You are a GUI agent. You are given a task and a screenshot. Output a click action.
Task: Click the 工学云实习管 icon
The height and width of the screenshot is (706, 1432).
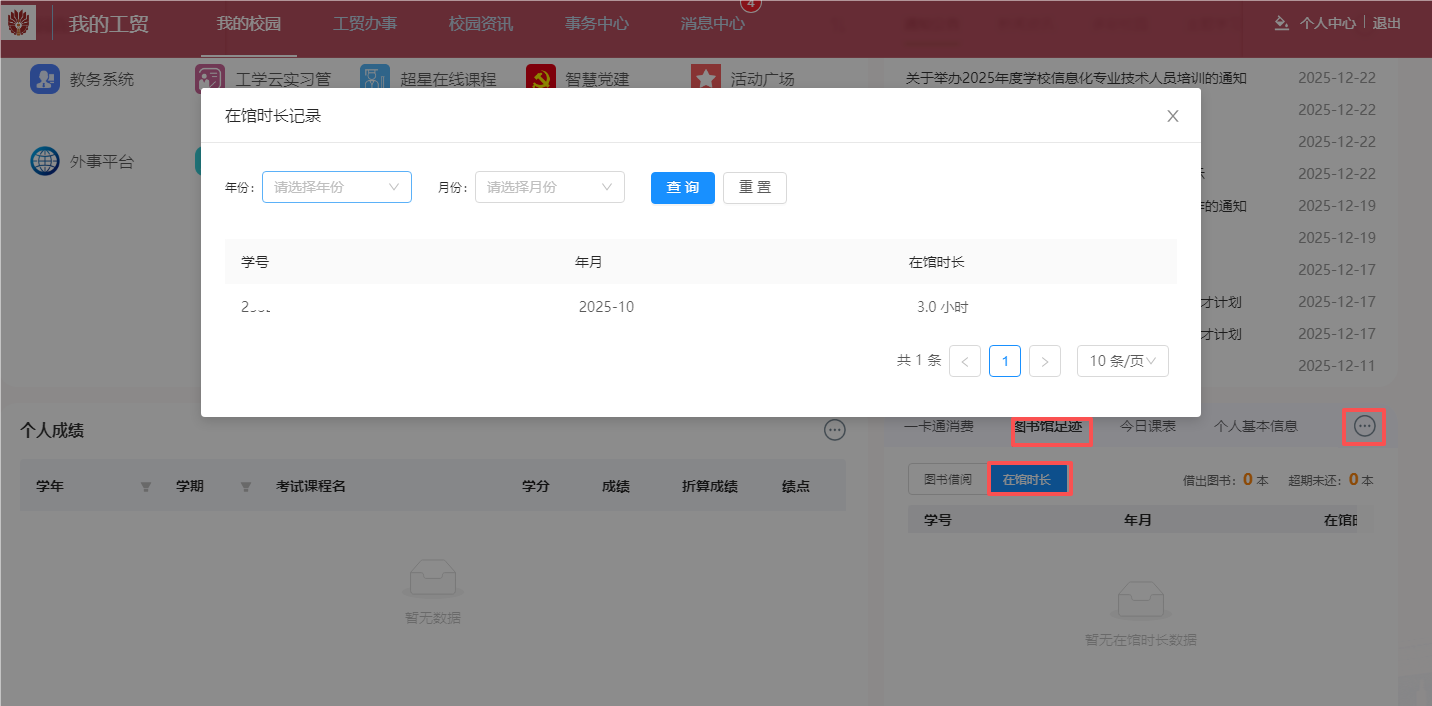point(210,79)
